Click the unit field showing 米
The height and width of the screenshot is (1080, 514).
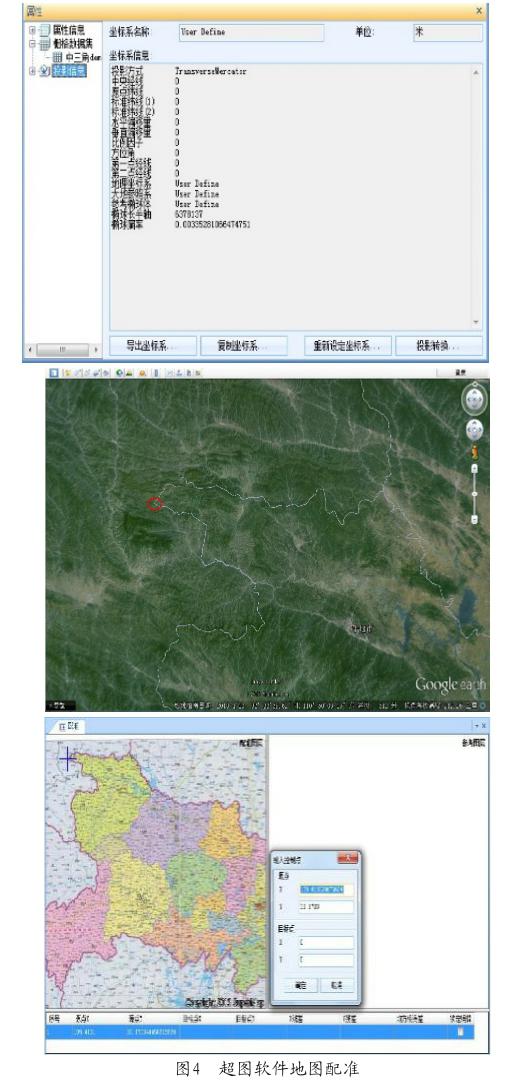[448, 32]
